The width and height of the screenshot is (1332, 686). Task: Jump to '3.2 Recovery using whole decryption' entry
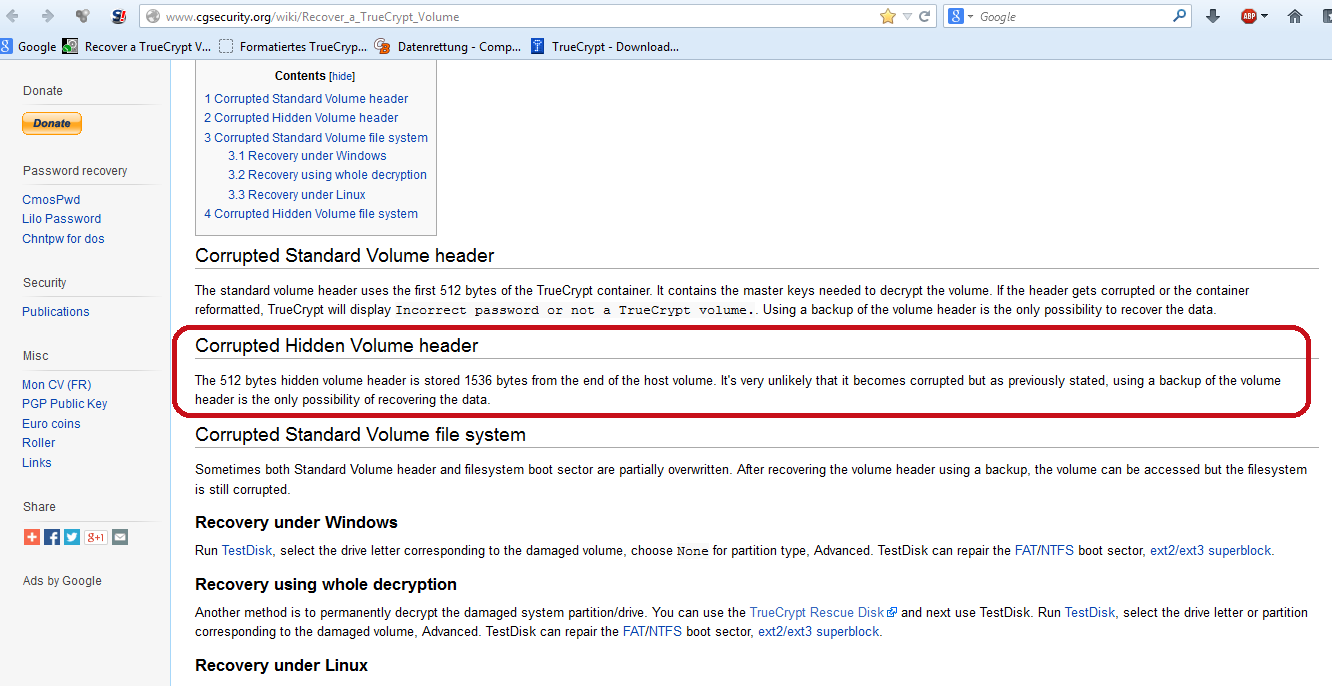pyautogui.click(x=327, y=175)
